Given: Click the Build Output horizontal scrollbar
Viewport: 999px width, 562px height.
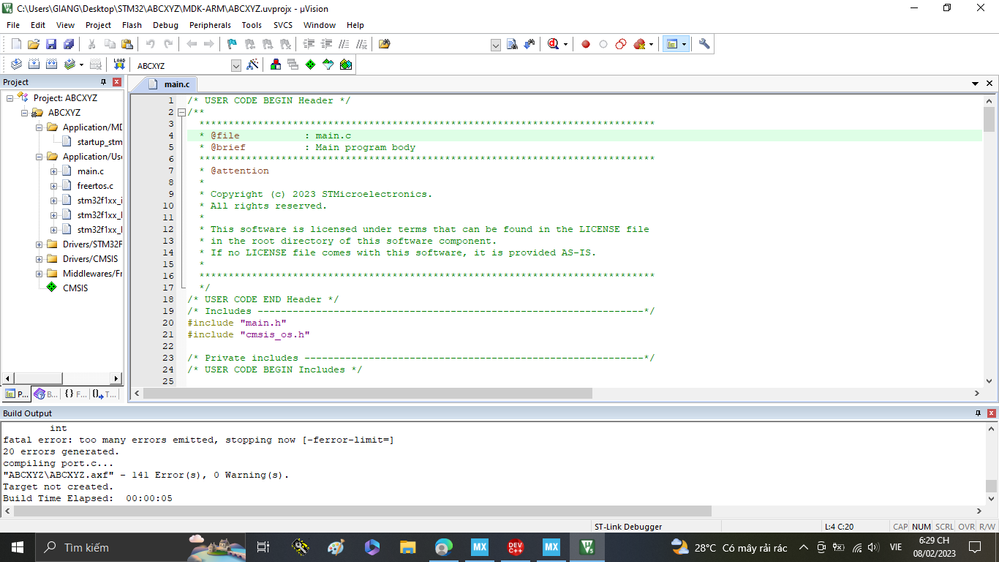Looking at the screenshot, I should click(363, 511).
